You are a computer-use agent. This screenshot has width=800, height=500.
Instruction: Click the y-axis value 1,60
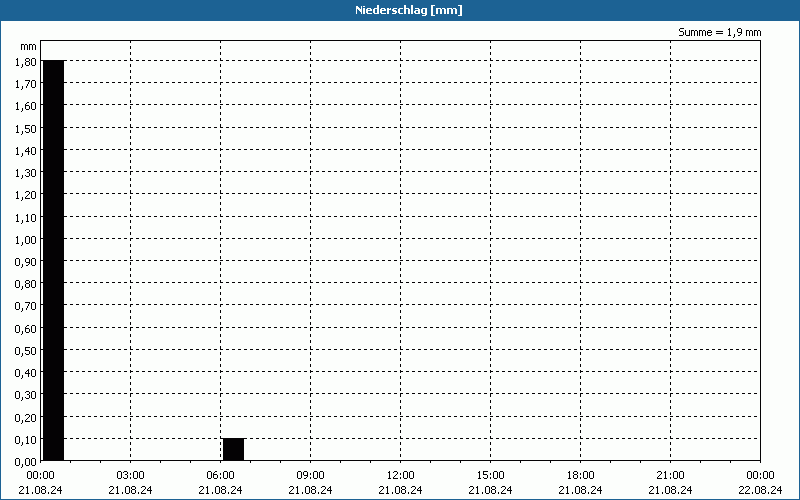pyautogui.click(x=26, y=106)
